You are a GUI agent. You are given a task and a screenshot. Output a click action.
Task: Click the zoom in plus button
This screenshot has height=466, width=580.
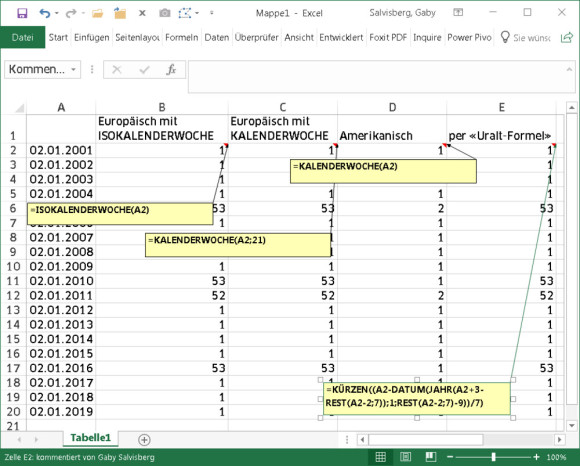click(536, 457)
